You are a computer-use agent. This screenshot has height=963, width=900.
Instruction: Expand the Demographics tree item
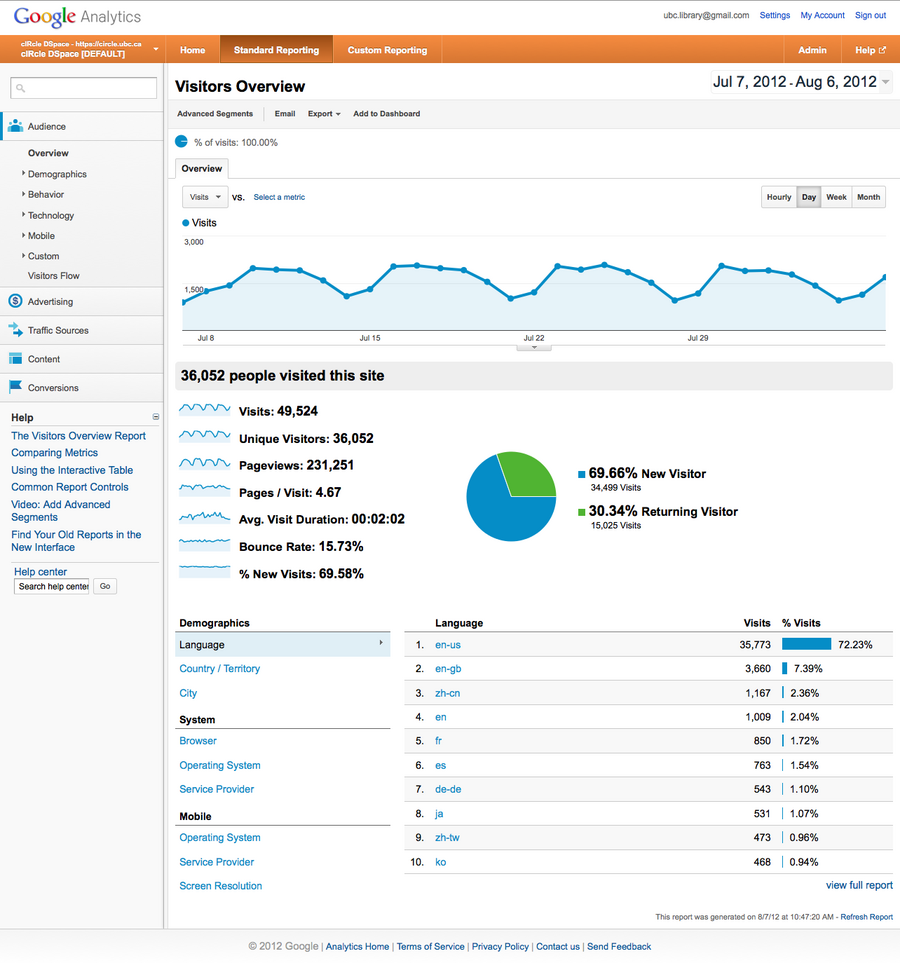tap(24, 174)
